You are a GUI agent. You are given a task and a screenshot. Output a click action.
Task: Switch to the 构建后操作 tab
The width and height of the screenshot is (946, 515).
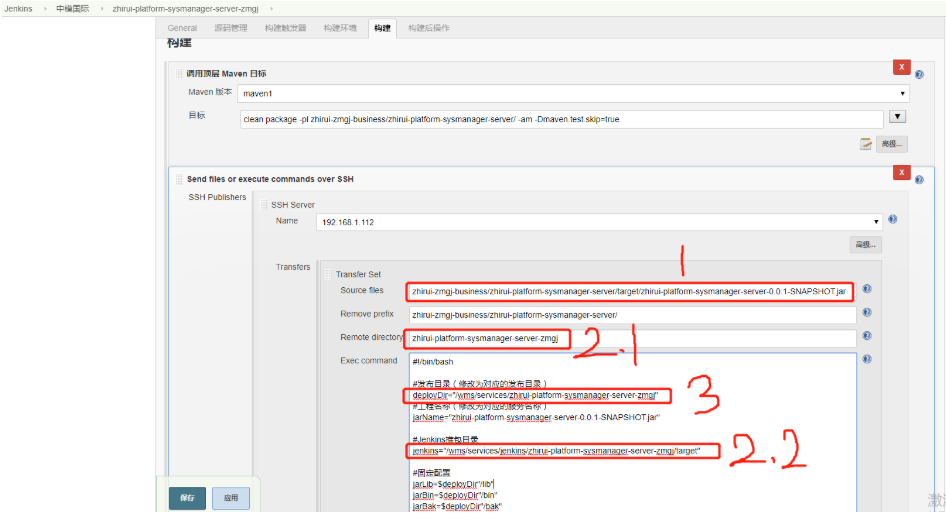point(429,28)
